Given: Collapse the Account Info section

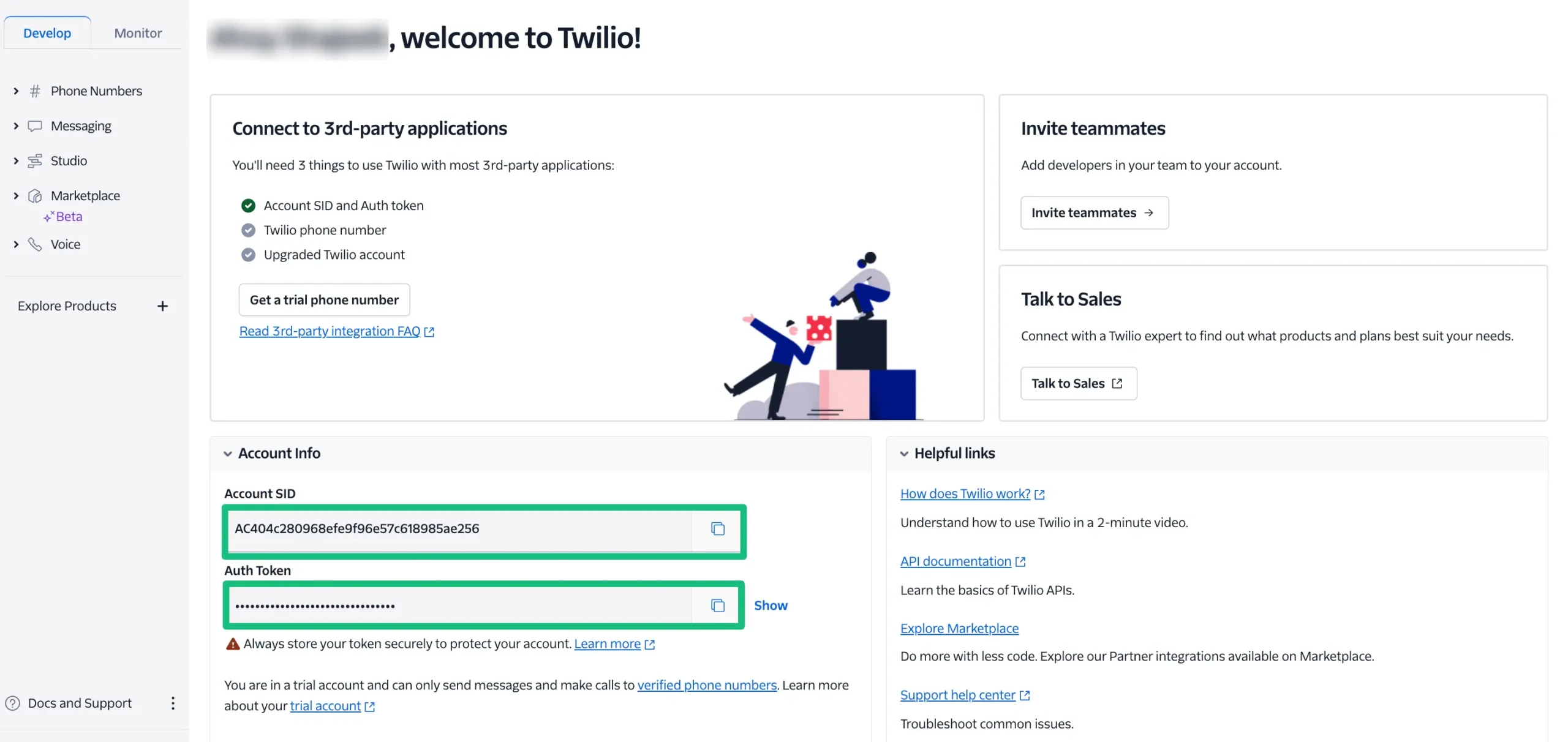Looking at the screenshot, I should (228, 453).
